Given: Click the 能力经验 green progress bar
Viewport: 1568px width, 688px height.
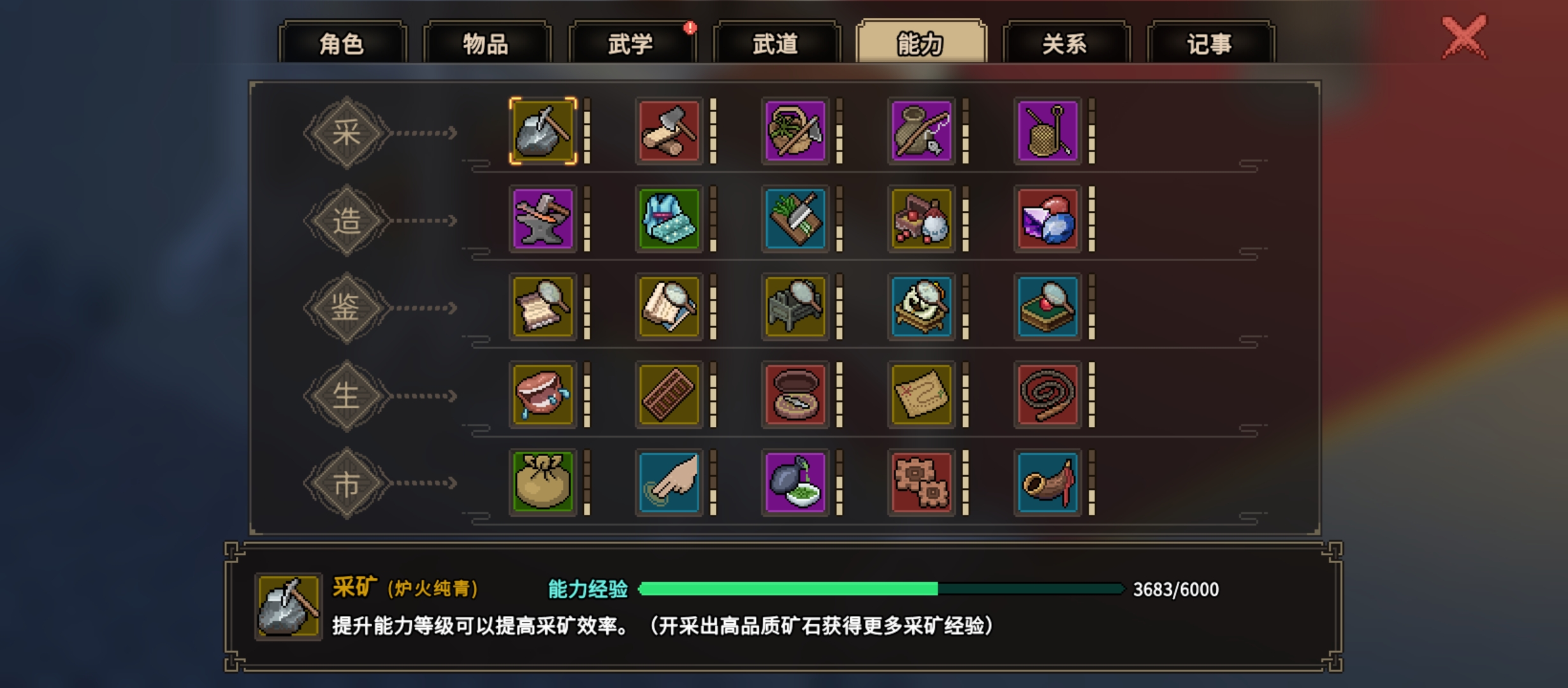Looking at the screenshot, I should click(x=881, y=589).
